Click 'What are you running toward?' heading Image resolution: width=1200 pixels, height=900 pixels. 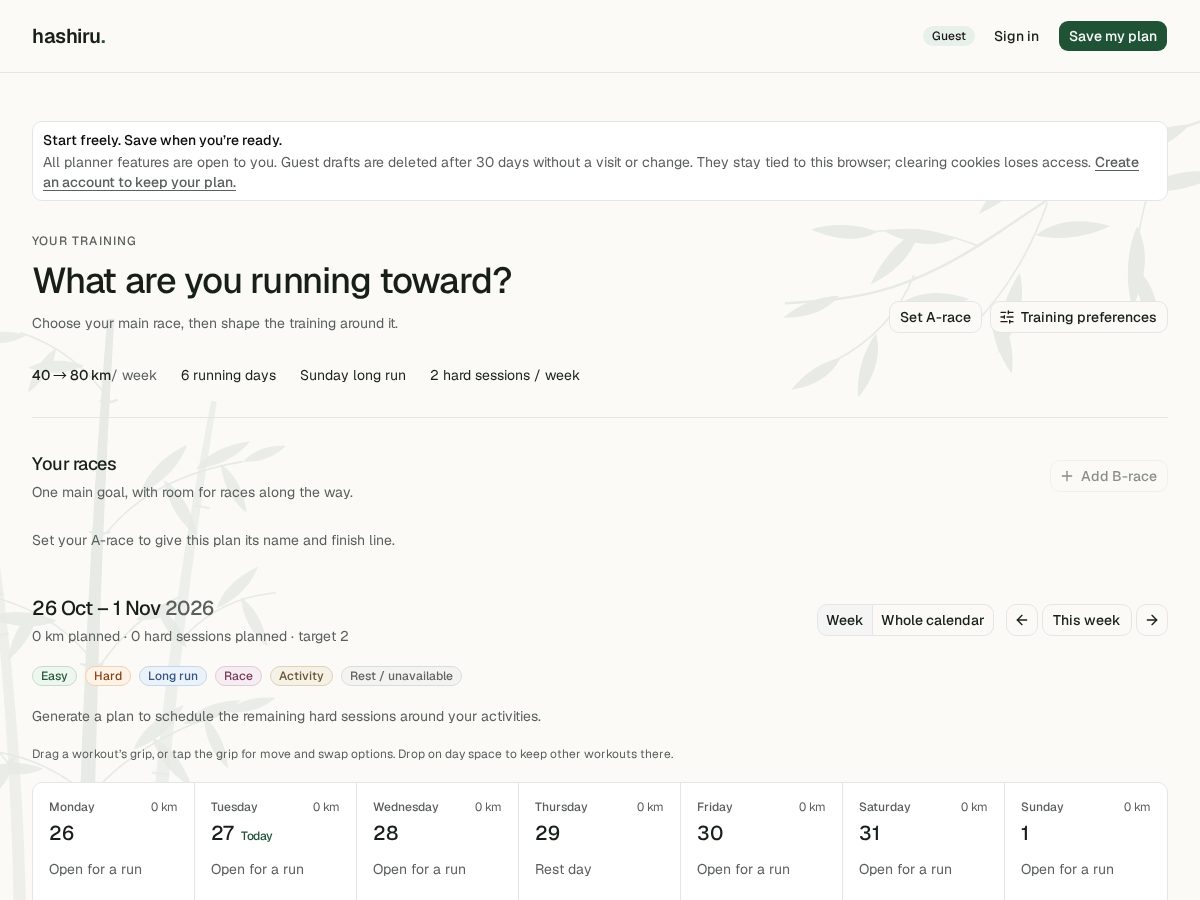(272, 281)
